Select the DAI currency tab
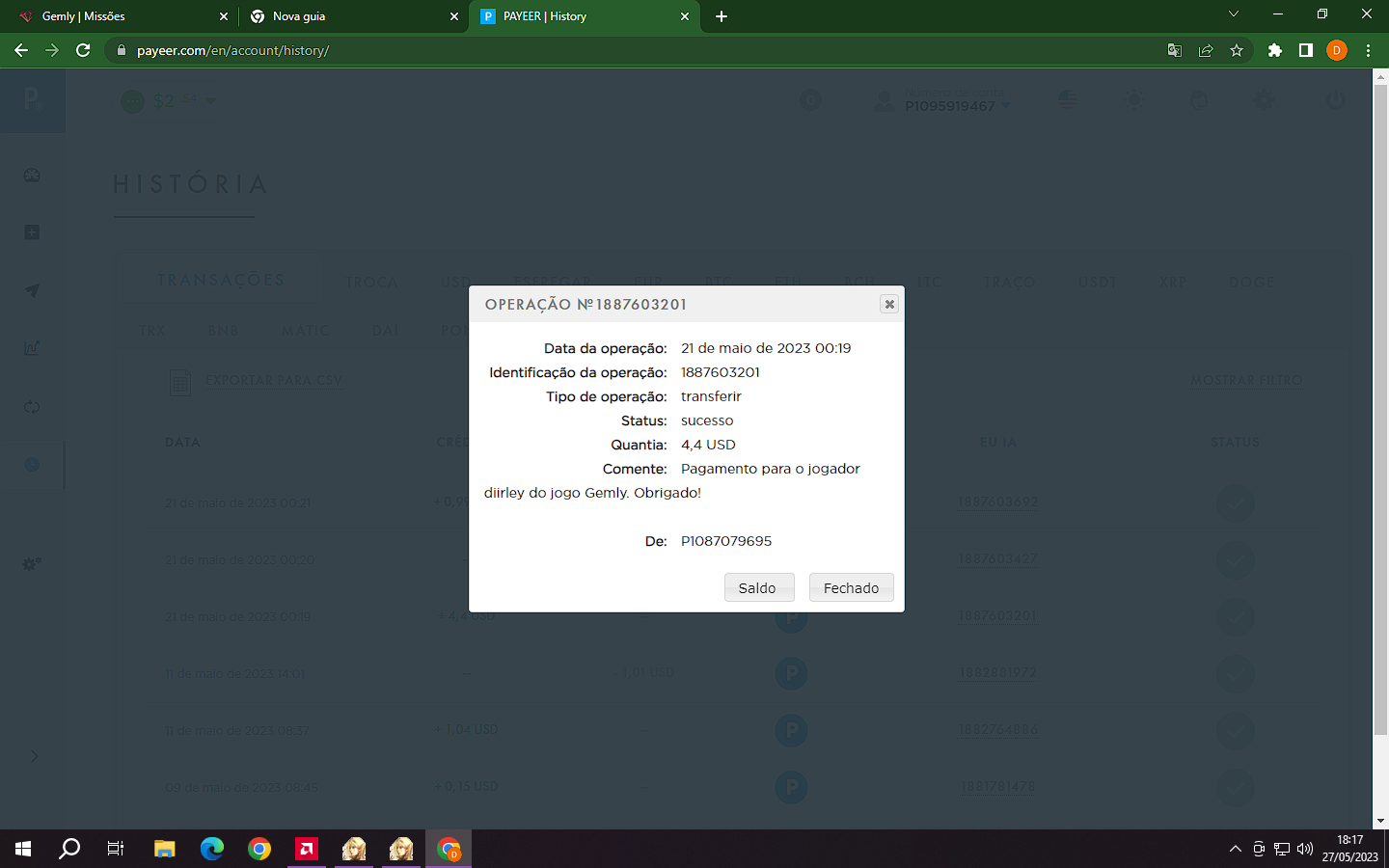The width and height of the screenshot is (1389, 868). click(385, 331)
